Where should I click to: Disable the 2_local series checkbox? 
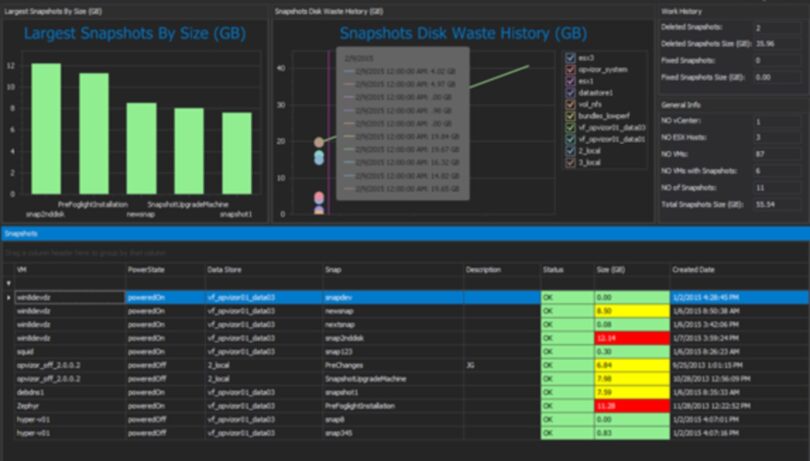(570, 151)
